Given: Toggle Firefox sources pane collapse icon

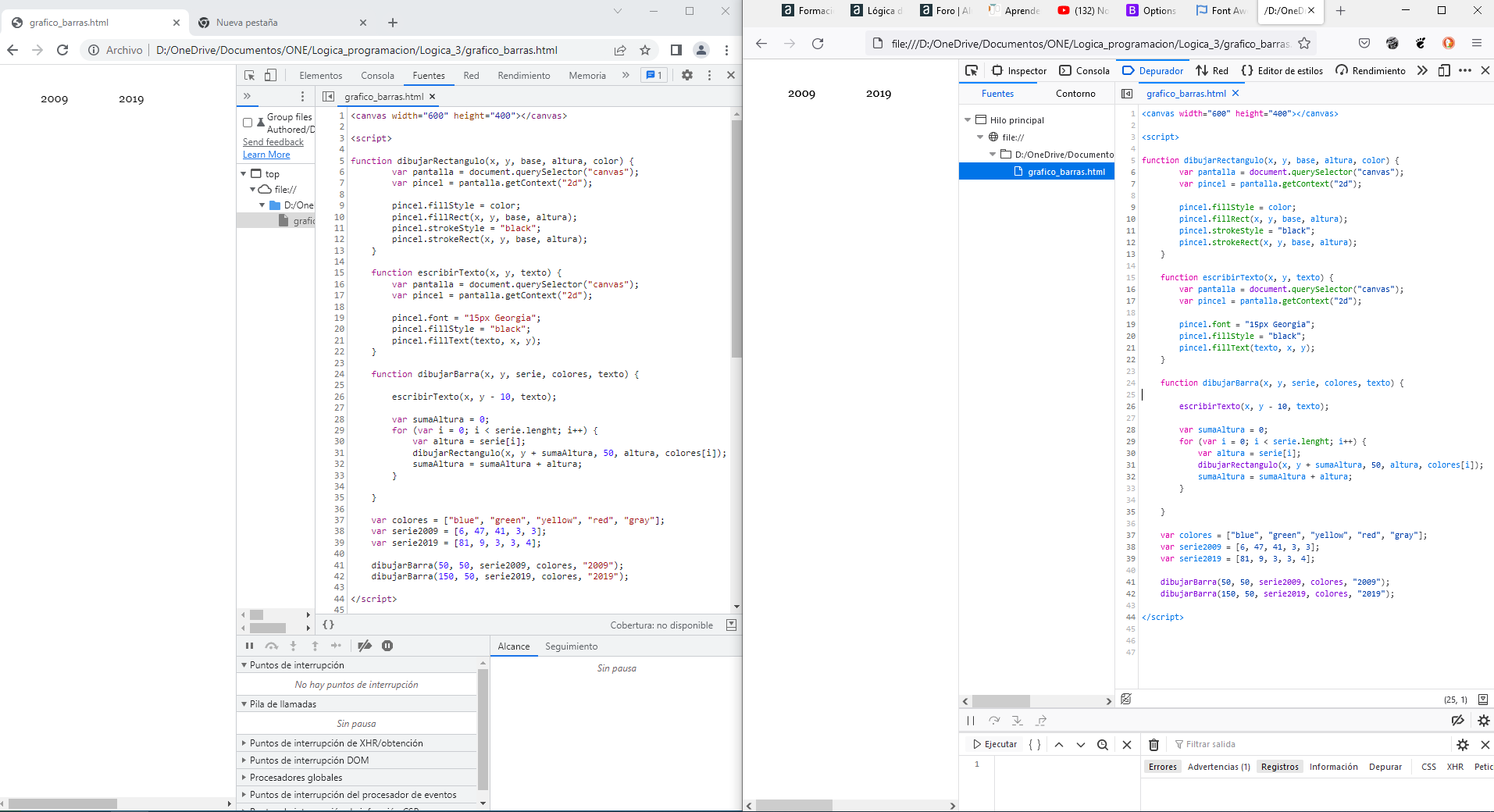Looking at the screenshot, I should point(1127,94).
